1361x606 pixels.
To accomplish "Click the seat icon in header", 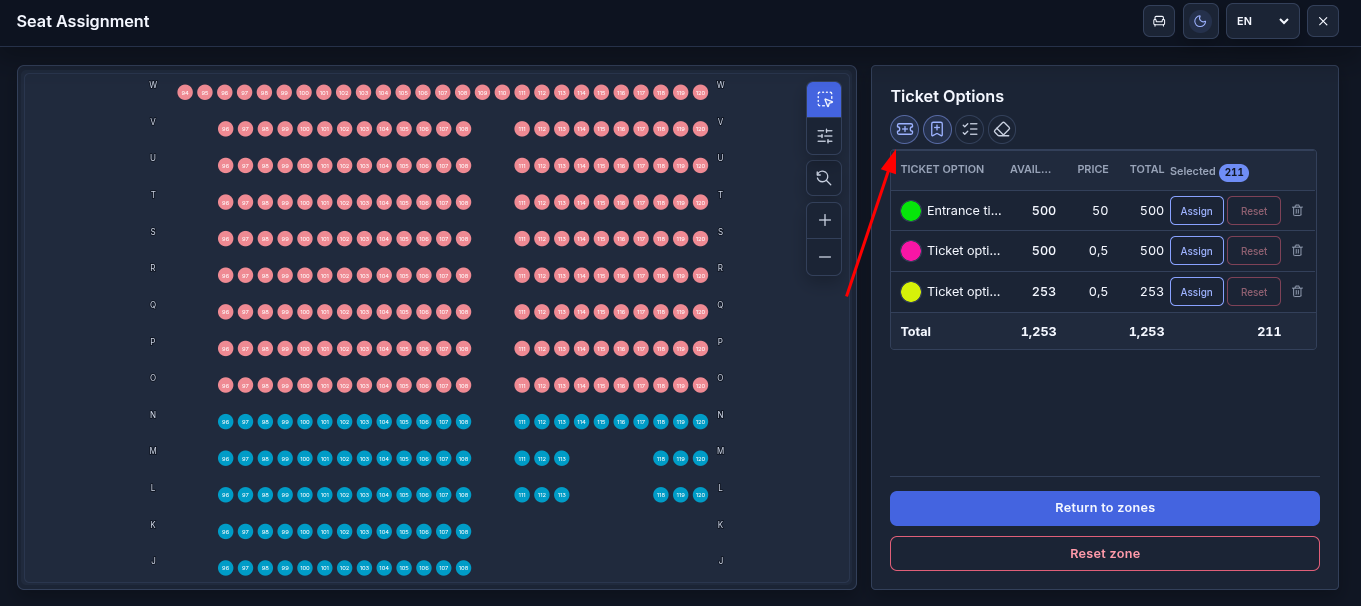I will click(1159, 21).
